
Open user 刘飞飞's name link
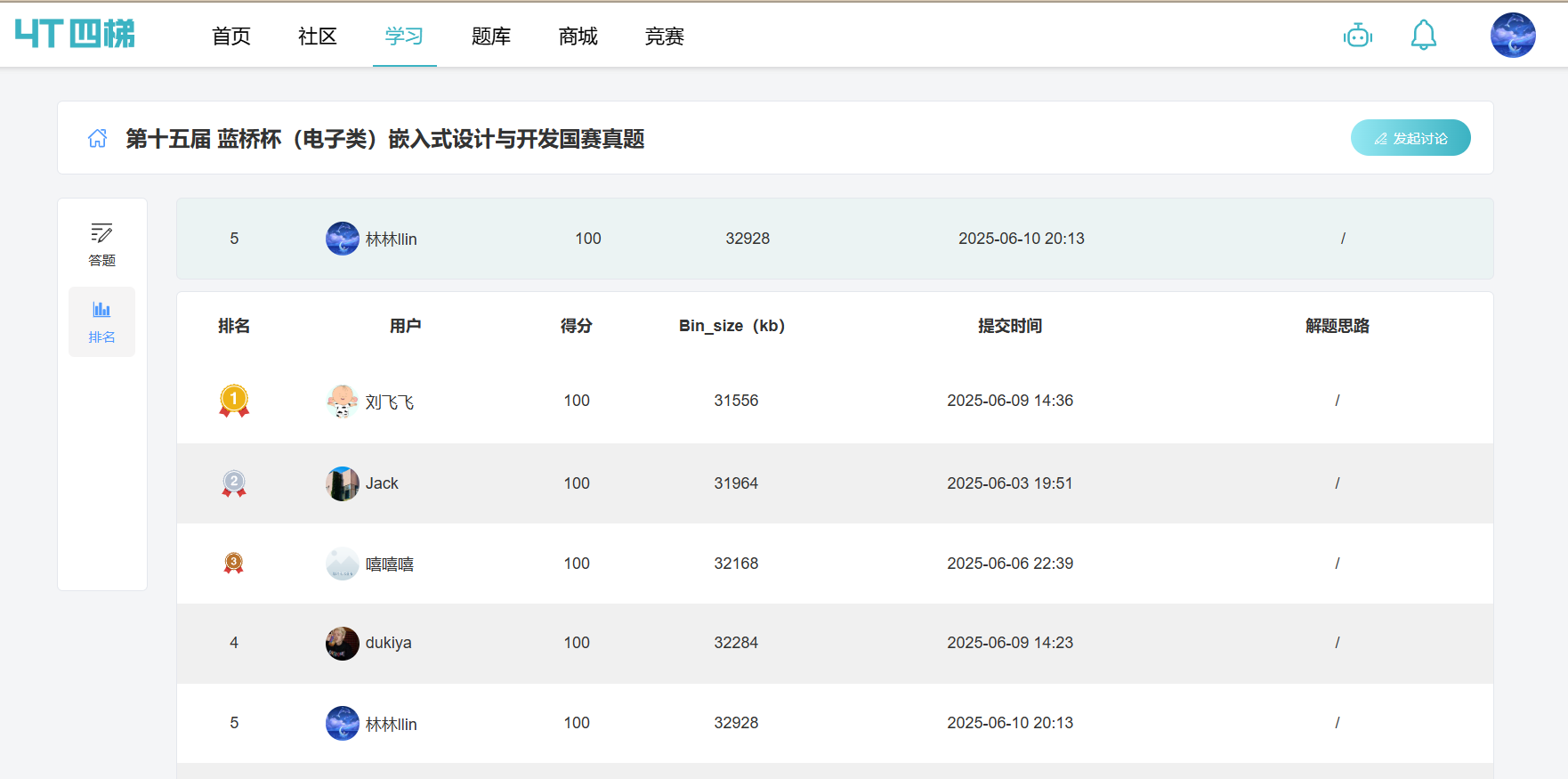click(x=390, y=402)
